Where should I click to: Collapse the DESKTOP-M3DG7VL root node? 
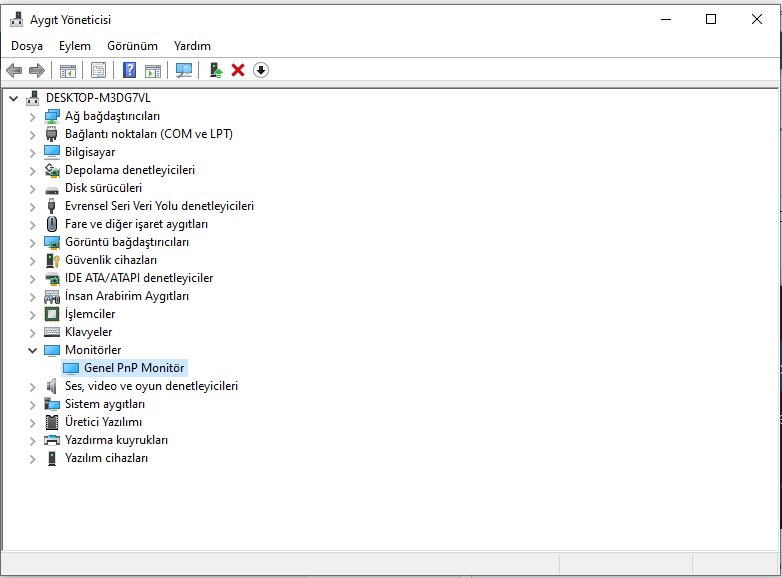14,99
